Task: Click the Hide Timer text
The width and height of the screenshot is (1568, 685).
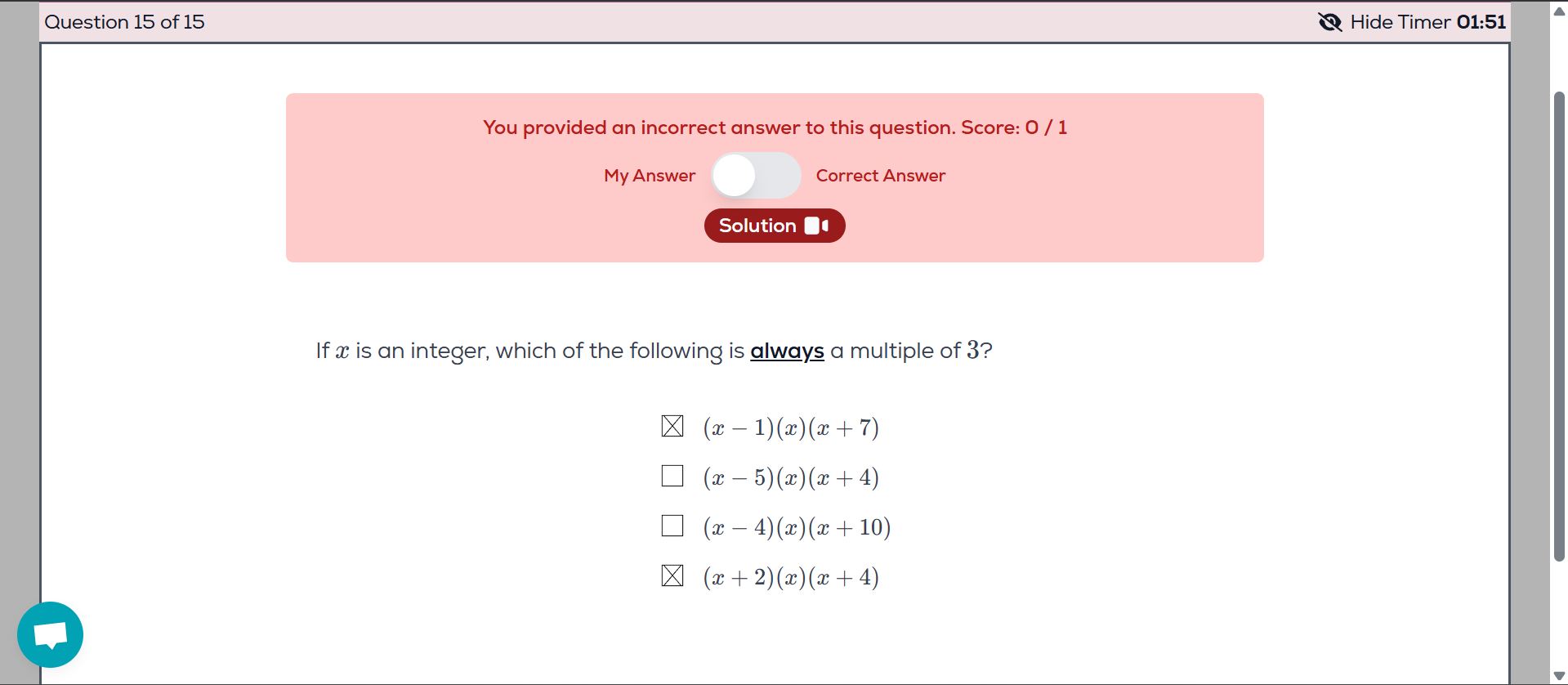Action: [1400, 22]
